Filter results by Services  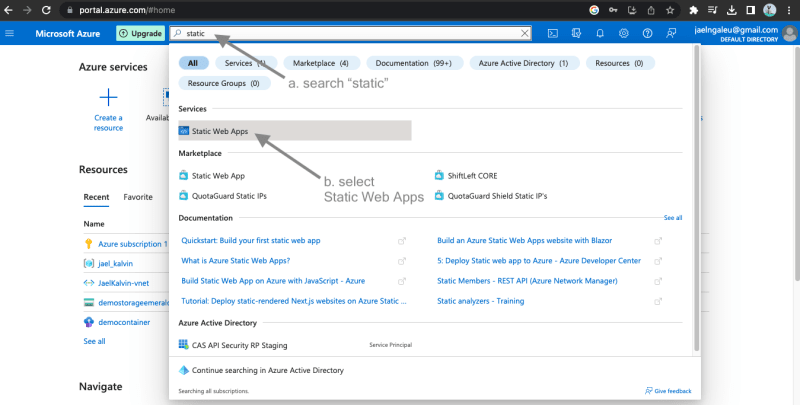coord(246,63)
